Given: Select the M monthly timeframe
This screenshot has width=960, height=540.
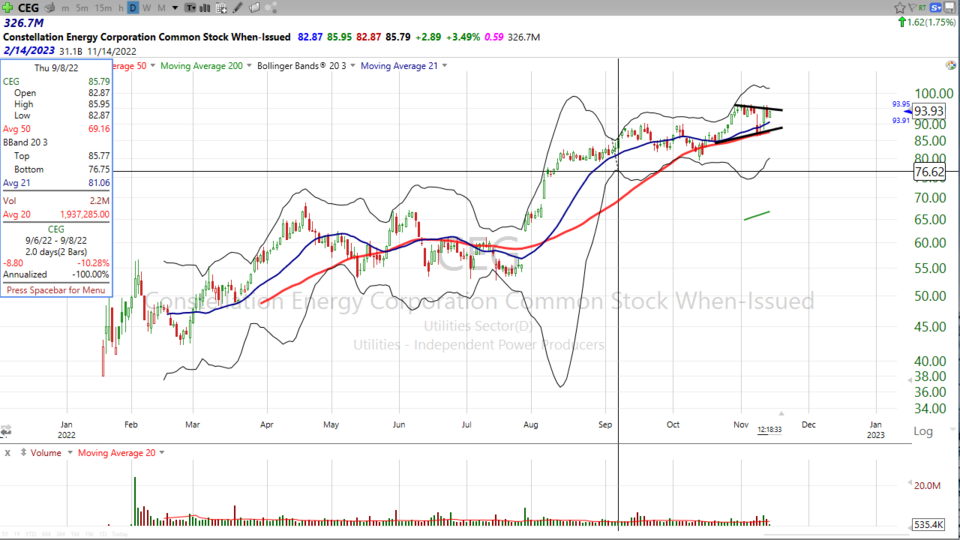Looking at the screenshot, I should (x=161, y=8).
